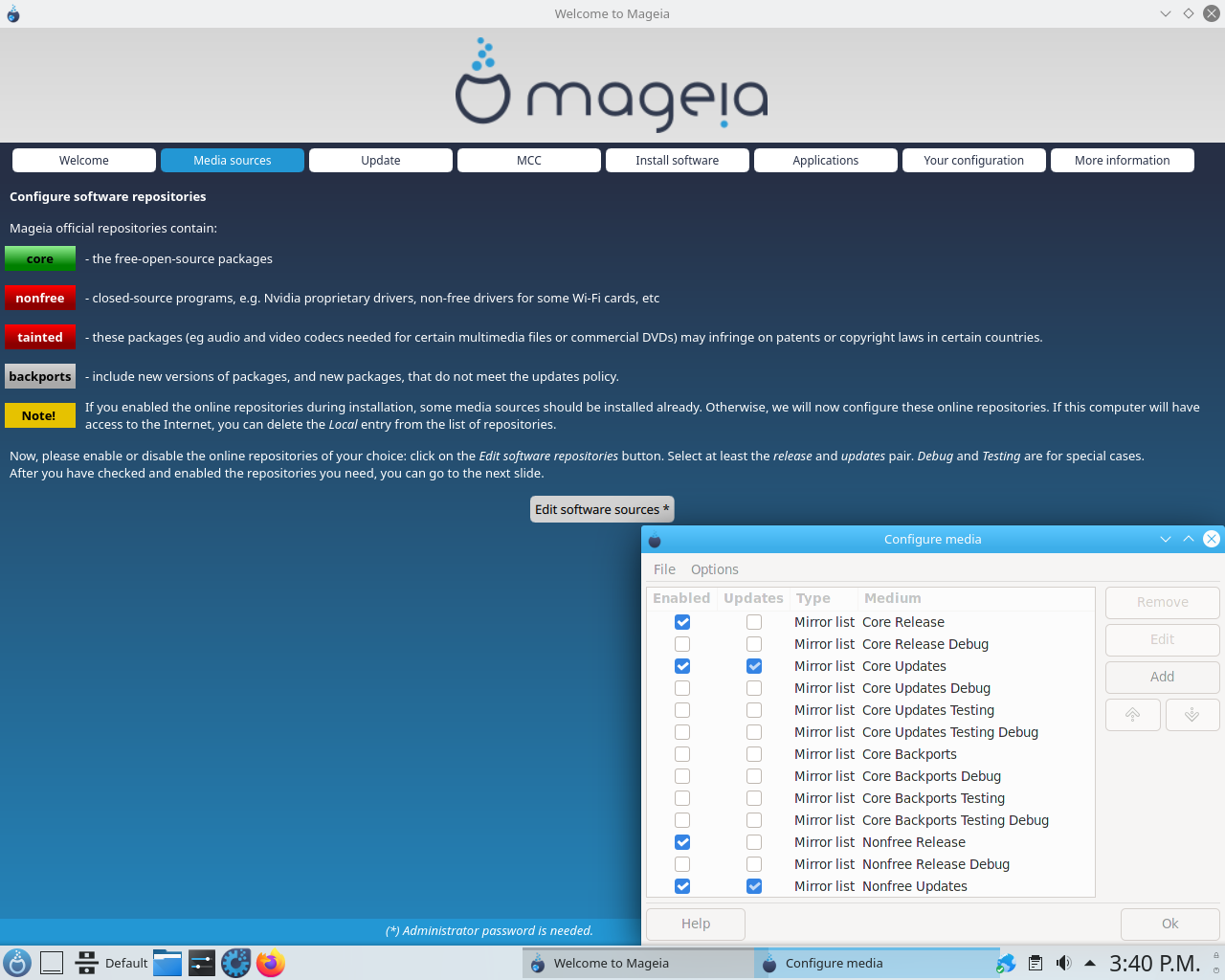Click the clock showing 3:40 P.M.
1225x980 pixels.
coord(1154,963)
